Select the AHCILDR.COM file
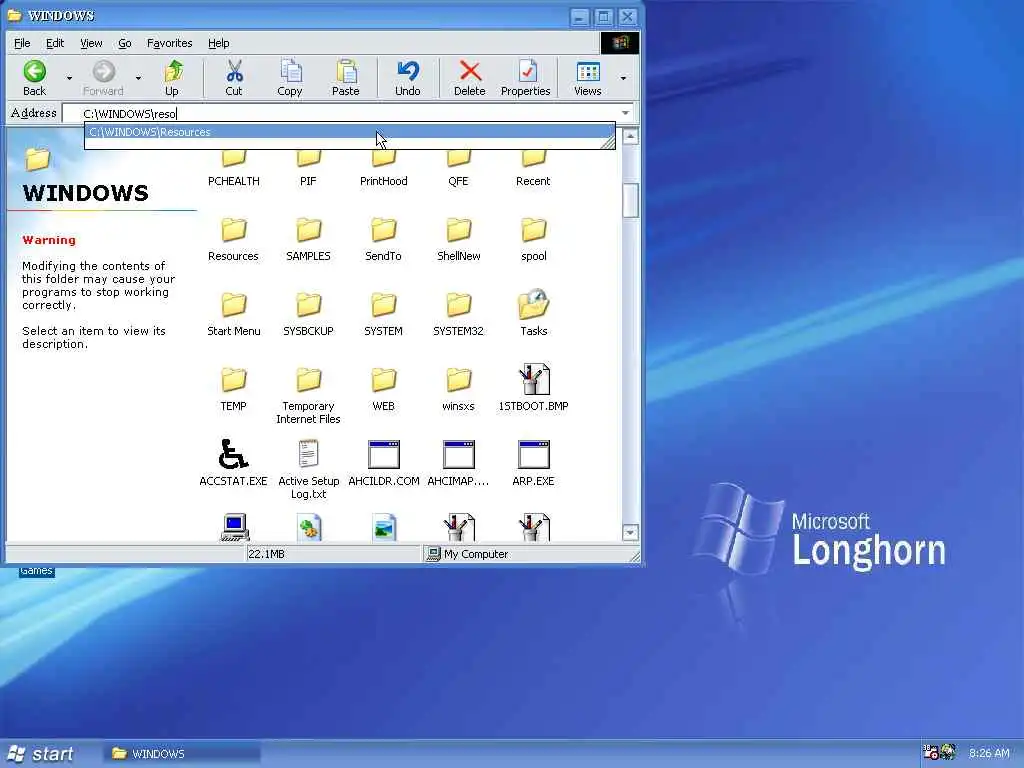The image size is (1024, 768). 383,464
